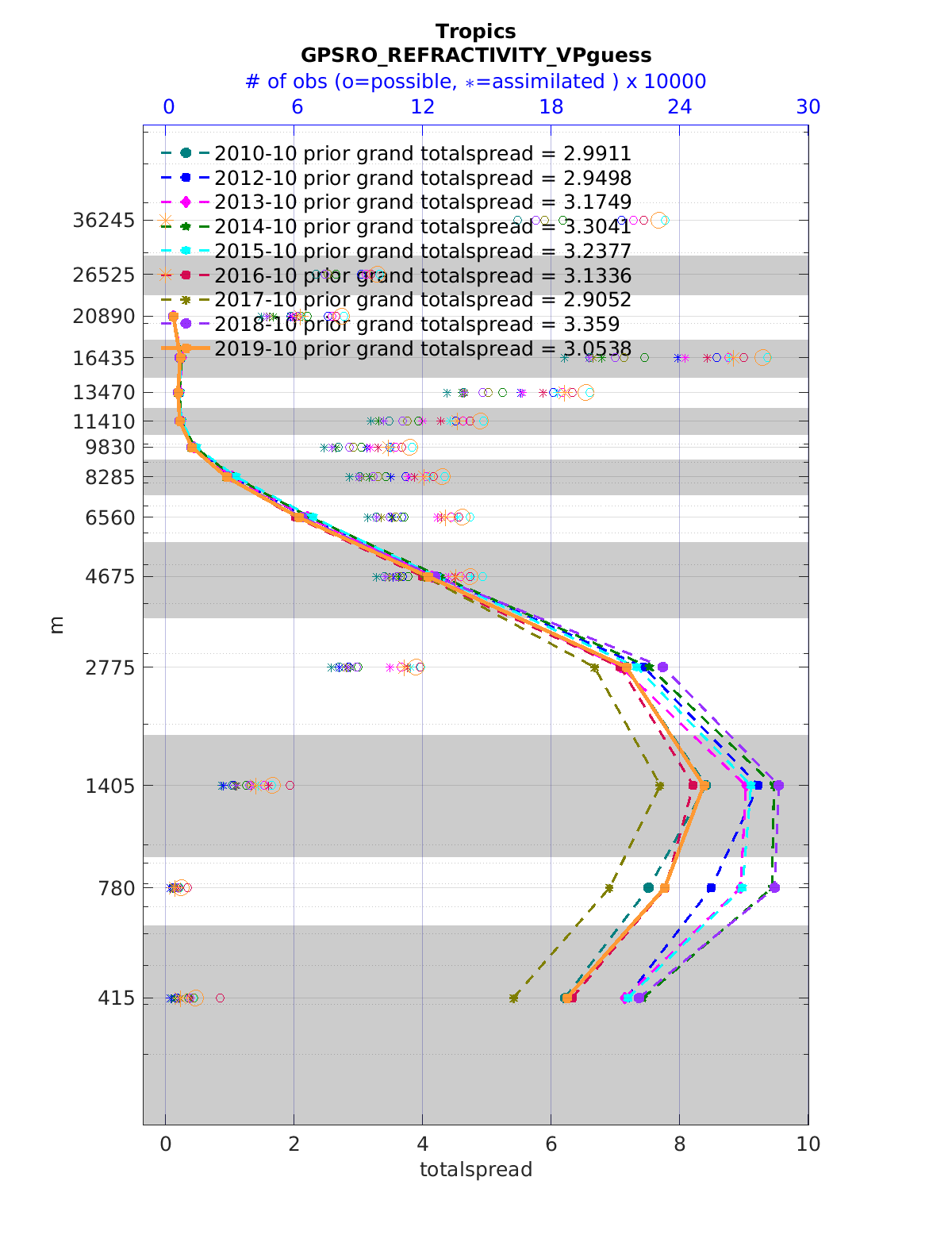Viewport: 952px width, 1250px height.
Task: Click the 2013-10 magenta diamond legend marker
Action: [x=186, y=202]
